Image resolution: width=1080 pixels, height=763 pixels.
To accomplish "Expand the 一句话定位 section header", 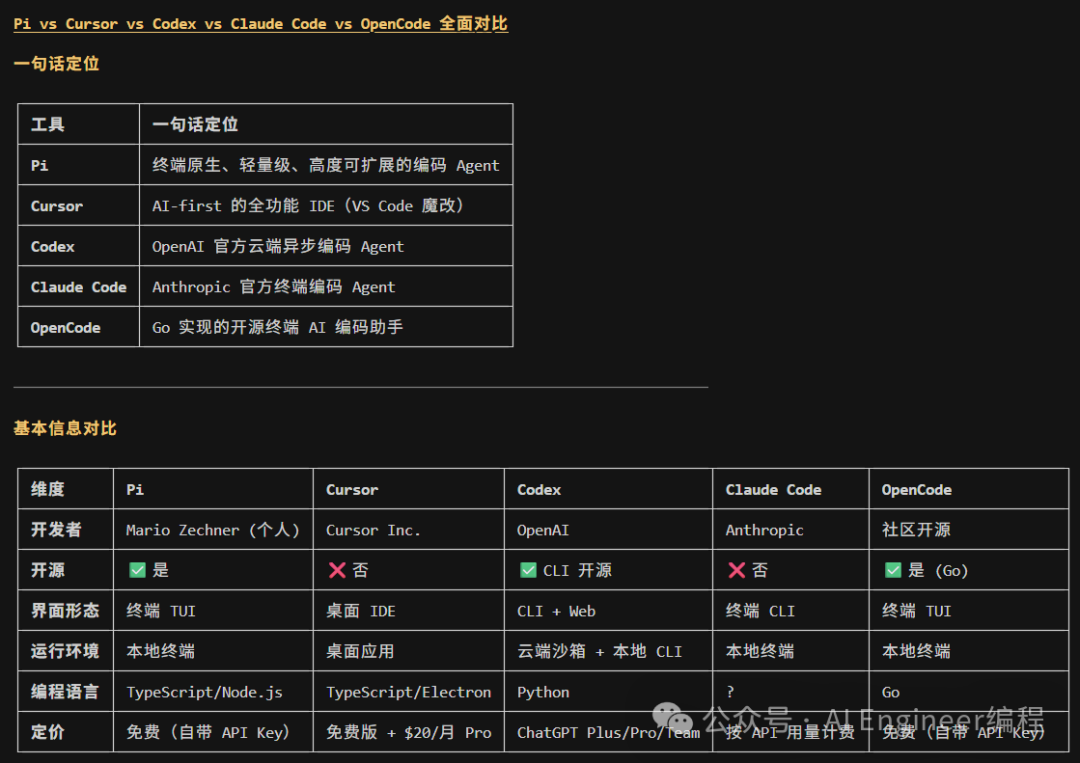I will click(56, 63).
